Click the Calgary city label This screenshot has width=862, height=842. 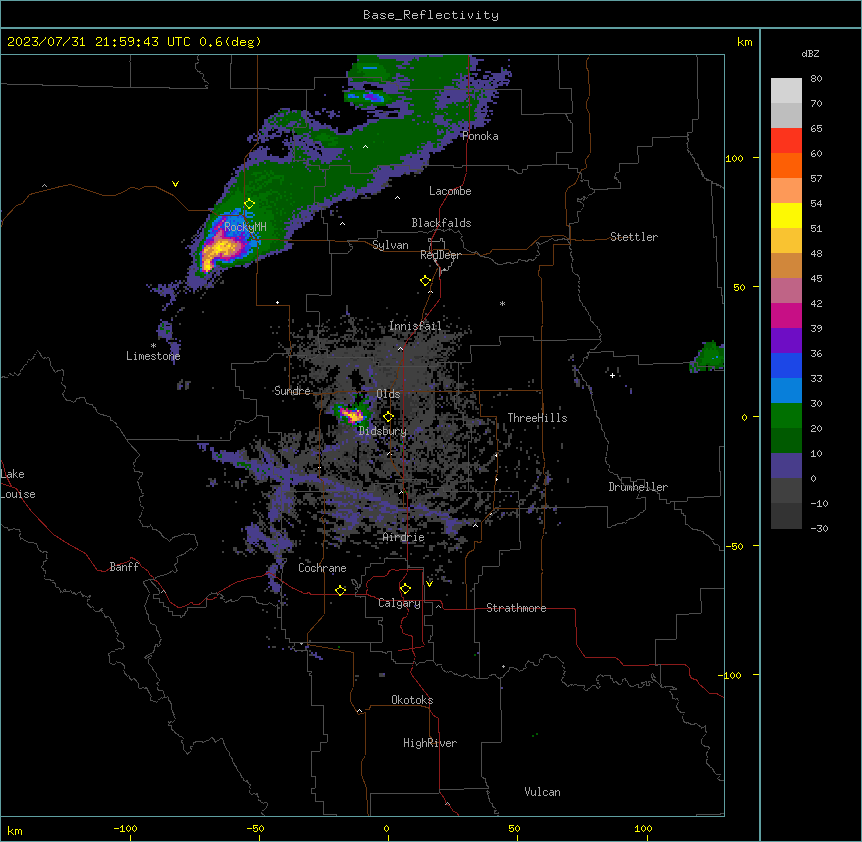click(400, 603)
